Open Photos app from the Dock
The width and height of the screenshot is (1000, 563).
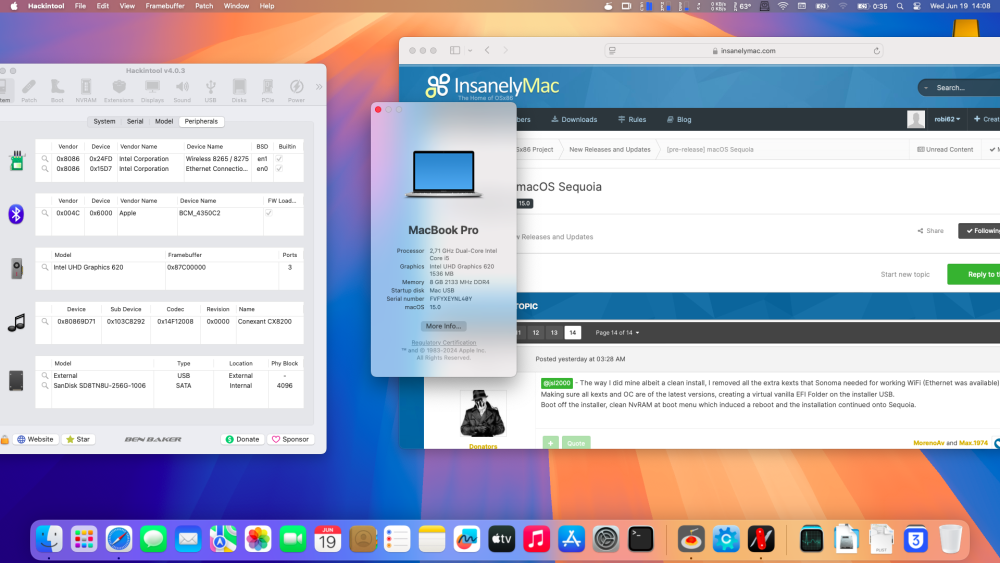point(258,539)
